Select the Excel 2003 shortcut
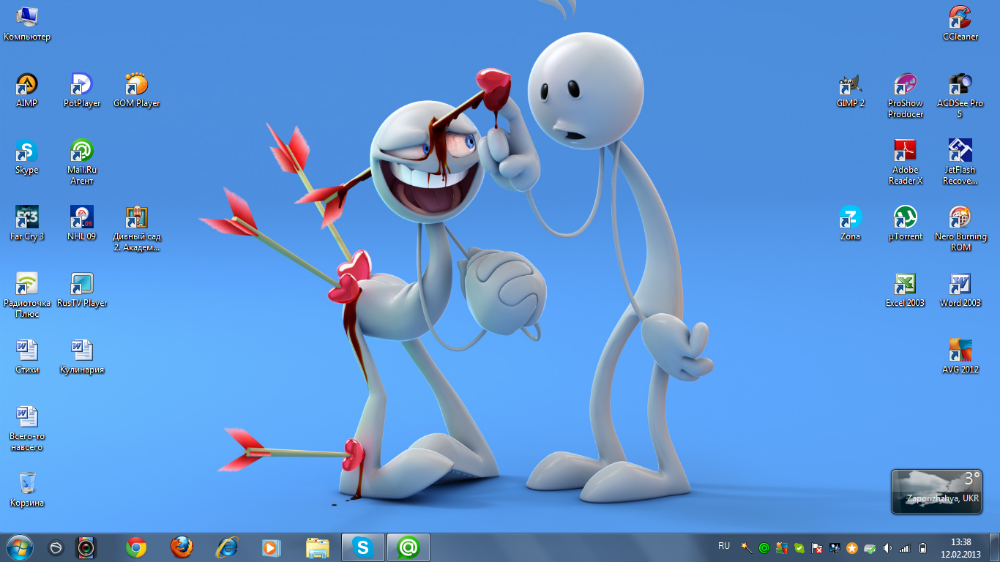1000x562 pixels. coord(906,290)
